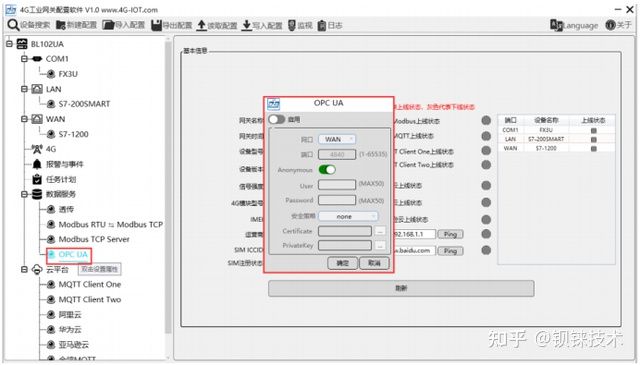640x365 pixels.
Task: Select MQTT Client Two tree item
Action: (x=90, y=299)
